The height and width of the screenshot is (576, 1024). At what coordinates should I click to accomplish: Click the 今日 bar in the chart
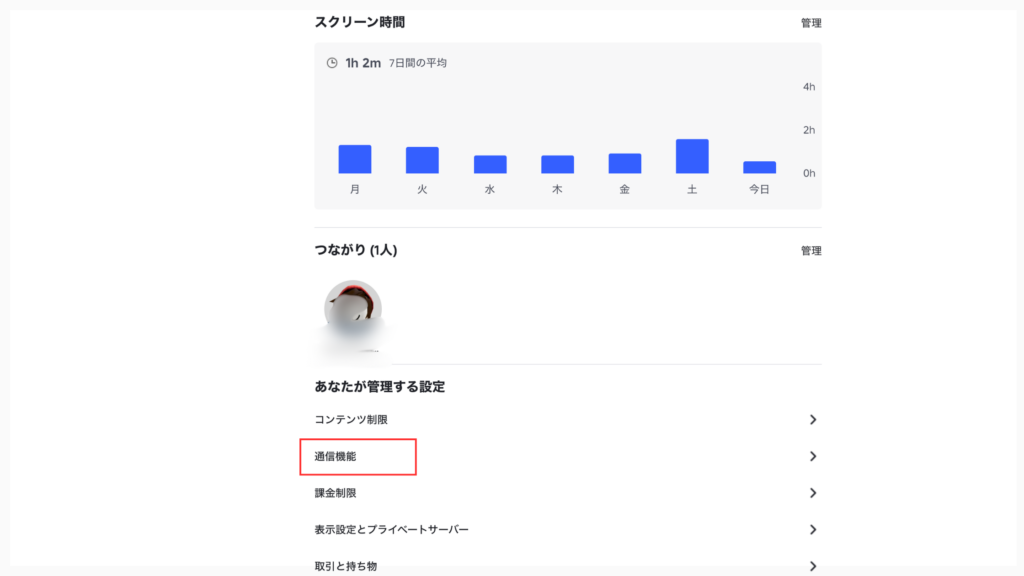[x=760, y=167]
